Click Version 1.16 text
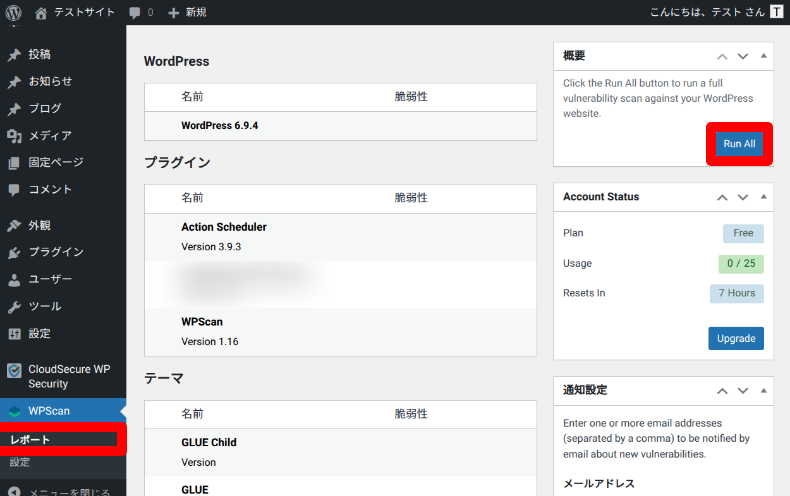The height and width of the screenshot is (496, 790). (210, 342)
